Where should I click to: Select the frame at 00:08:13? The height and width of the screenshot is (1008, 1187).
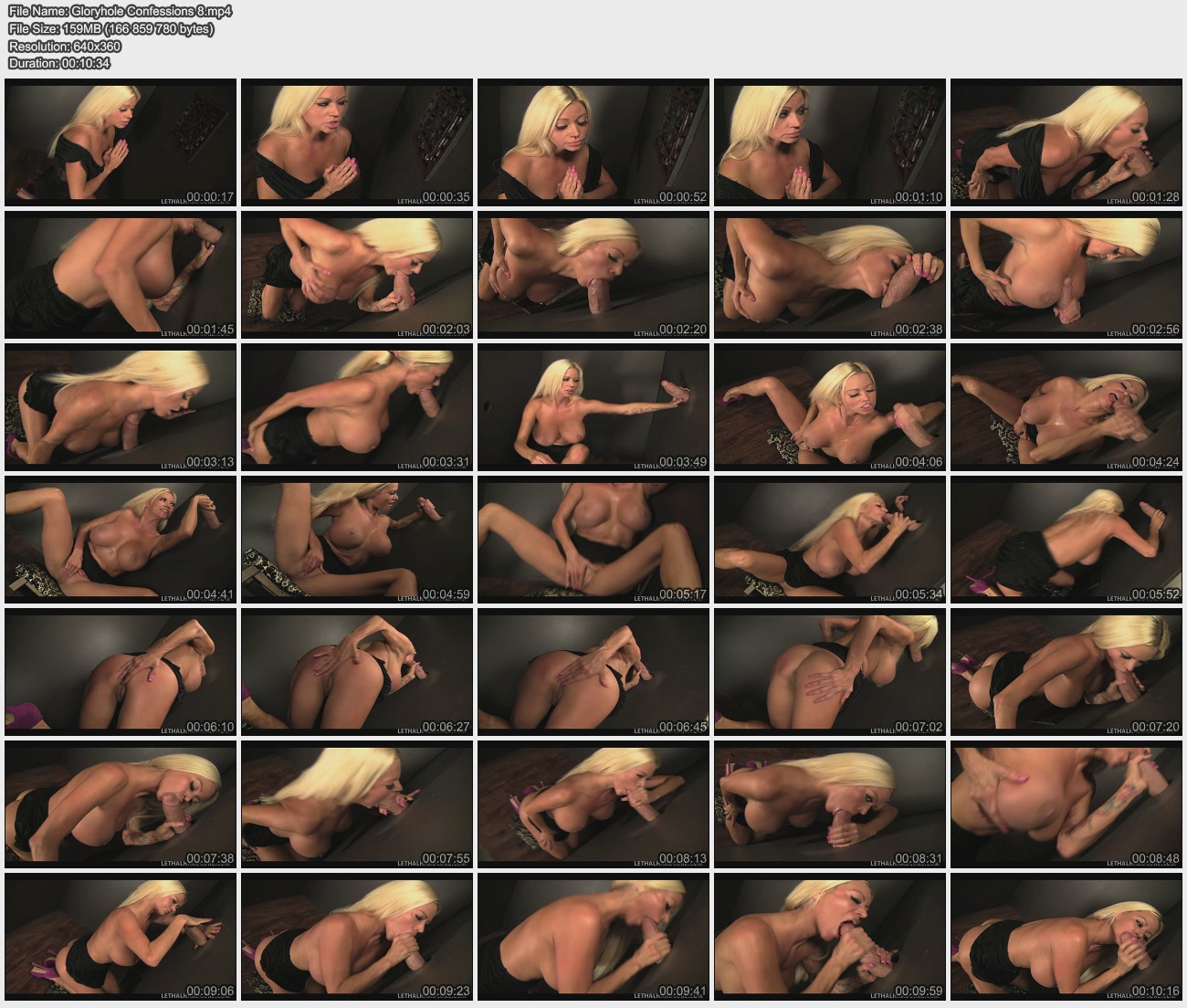[593, 804]
